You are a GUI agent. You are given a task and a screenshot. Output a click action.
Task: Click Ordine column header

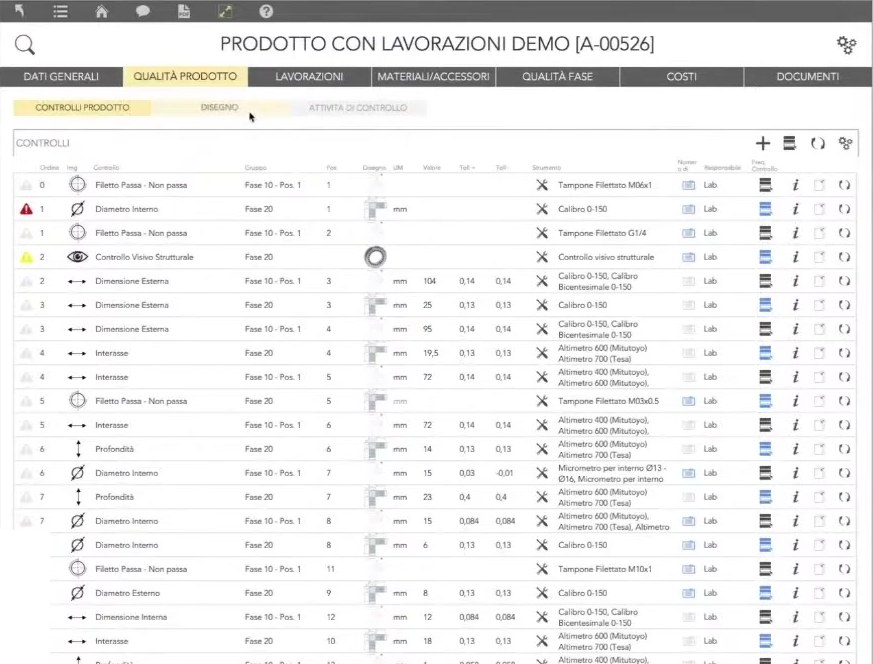49,168
